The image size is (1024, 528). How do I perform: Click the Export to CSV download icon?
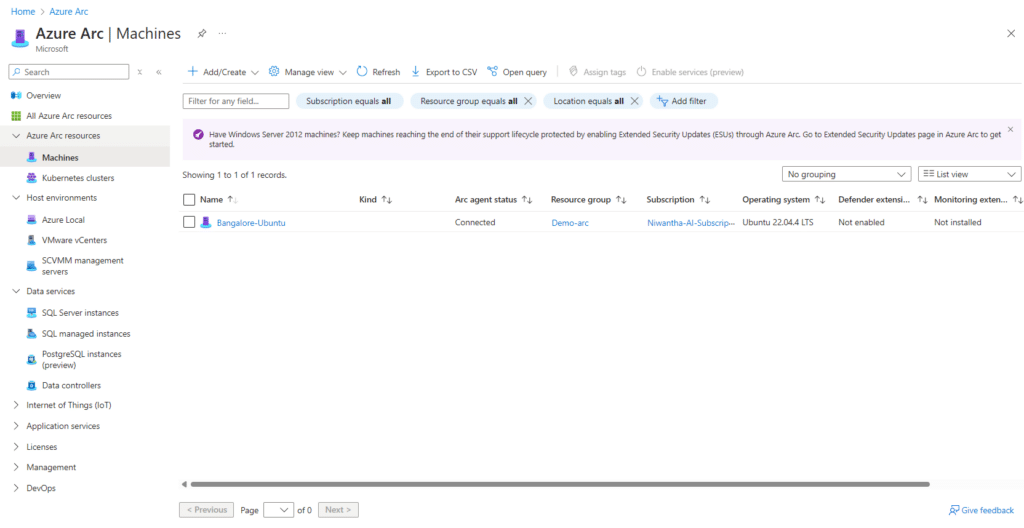point(416,72)
